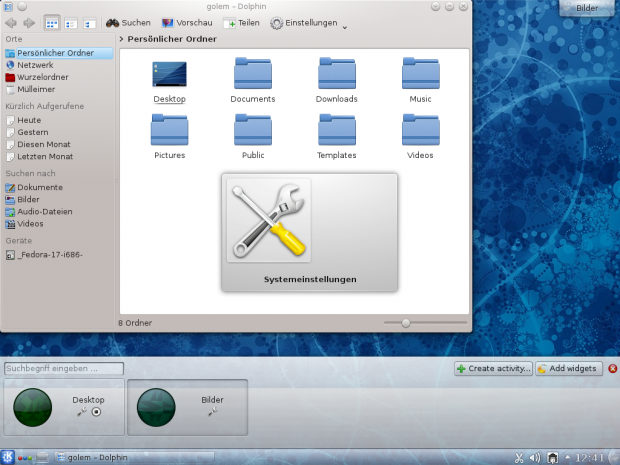Open Mülleimer in the sidebar
The image size is (620, 465).
tap(35, 89)
